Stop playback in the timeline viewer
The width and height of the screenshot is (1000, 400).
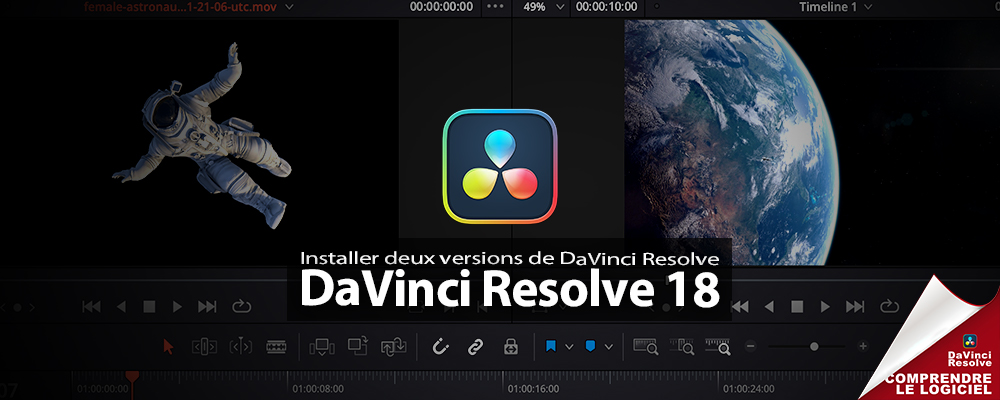coord(797,307)
